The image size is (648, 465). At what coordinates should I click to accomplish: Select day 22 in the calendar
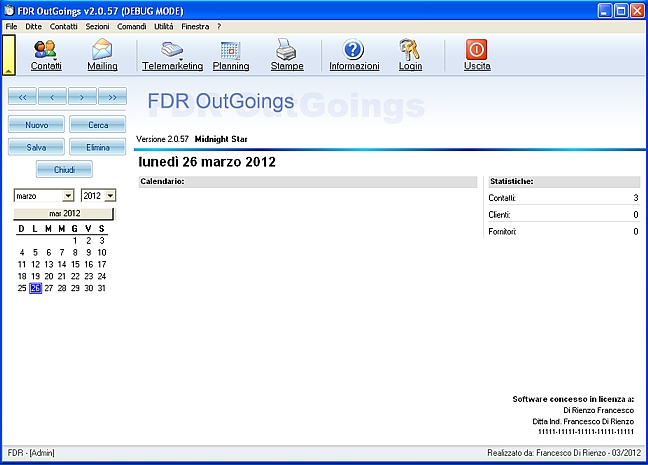pos(75,276)
